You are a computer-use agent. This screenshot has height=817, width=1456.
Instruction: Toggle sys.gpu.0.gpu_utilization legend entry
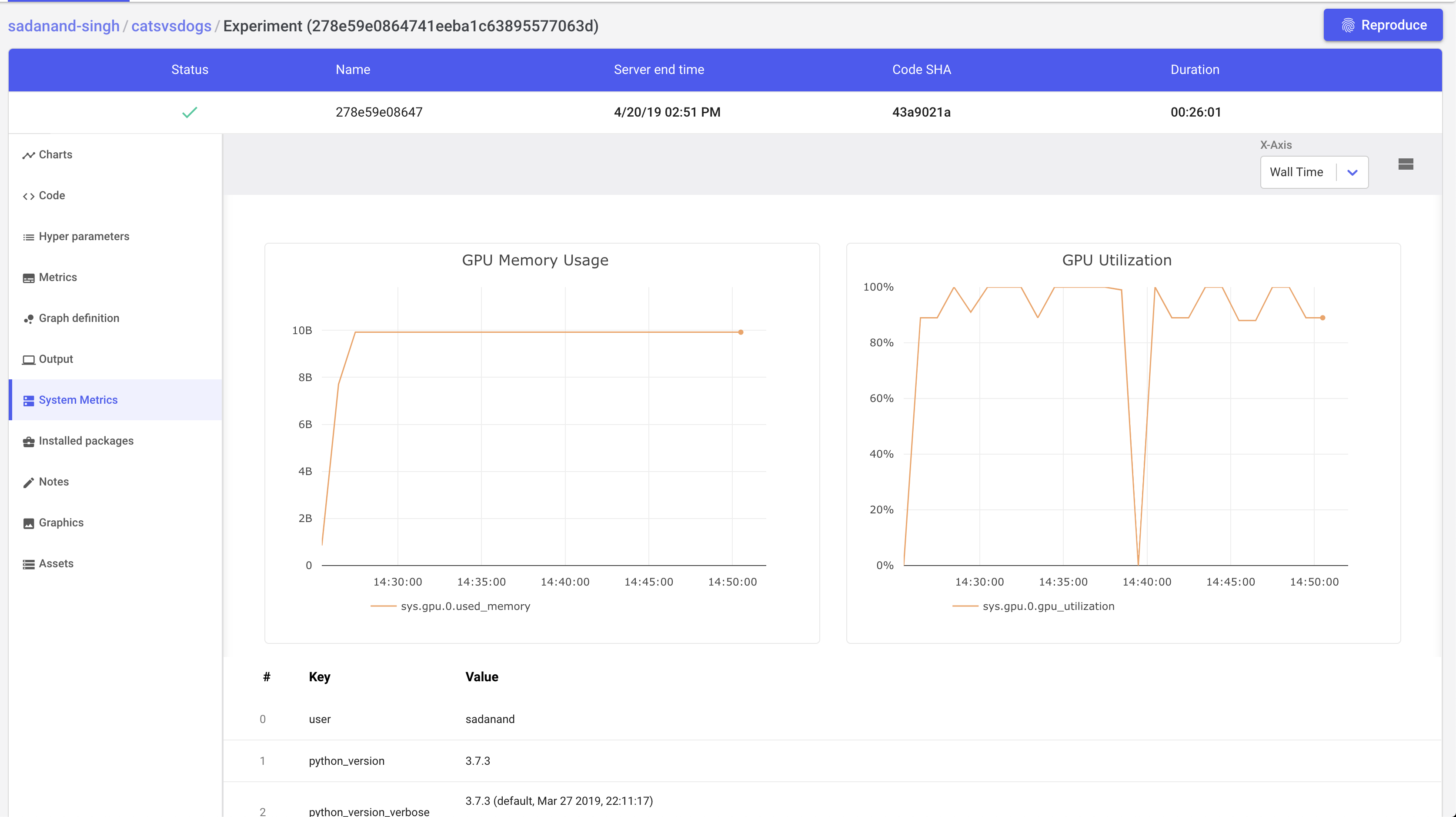coord(1034,606)
